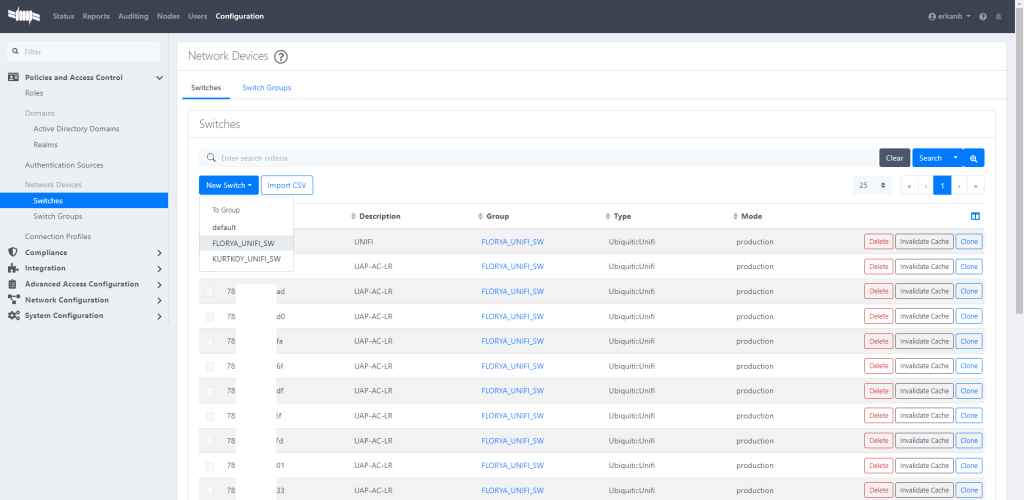The image size is (1024, 500).
Task: Check the checkbox on the third switch row
Action: 210,291
